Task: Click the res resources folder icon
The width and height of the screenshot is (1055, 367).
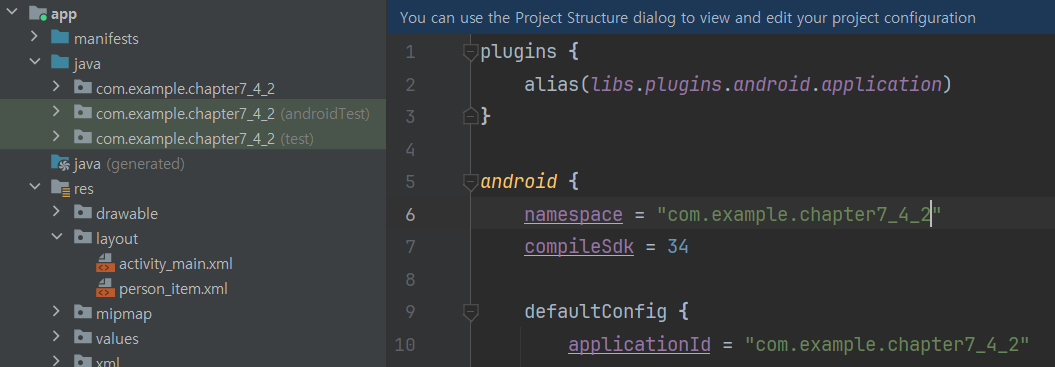Action: click(x=61, y=188)
